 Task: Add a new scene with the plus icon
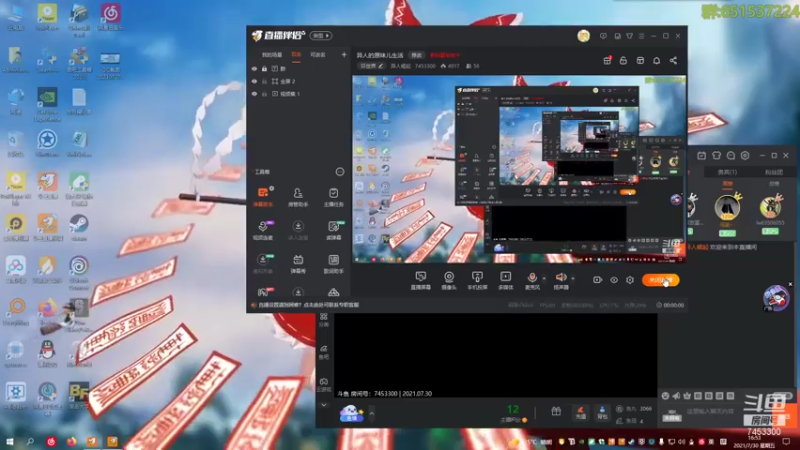344,55
